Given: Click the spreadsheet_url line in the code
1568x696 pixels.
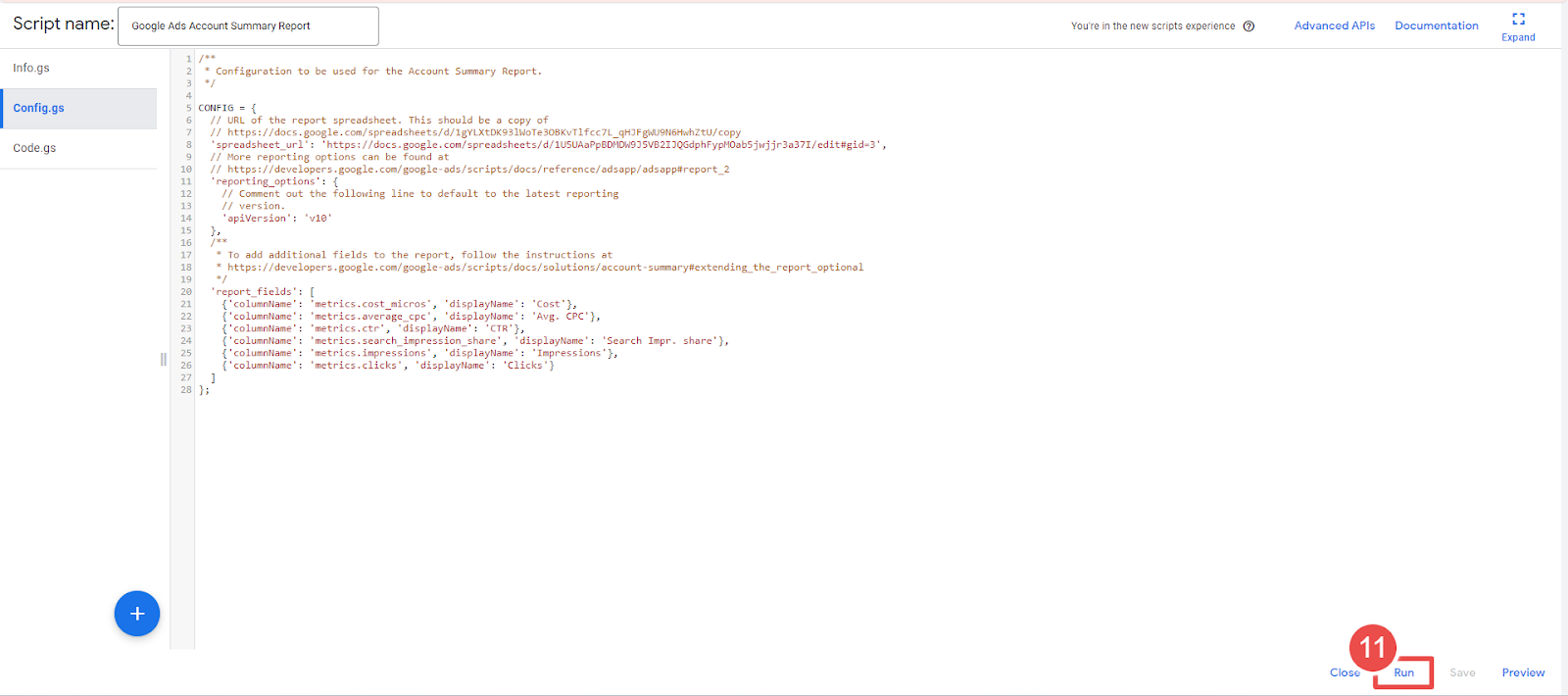Looking at the screenshot, I should pyautogui.click(x=548, y=144).
